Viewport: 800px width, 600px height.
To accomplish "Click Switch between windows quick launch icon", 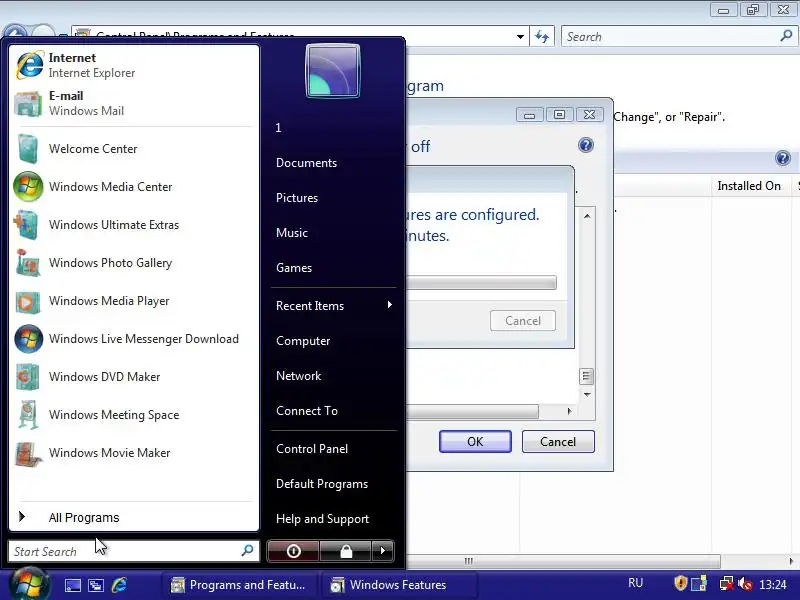I will 96,585.
